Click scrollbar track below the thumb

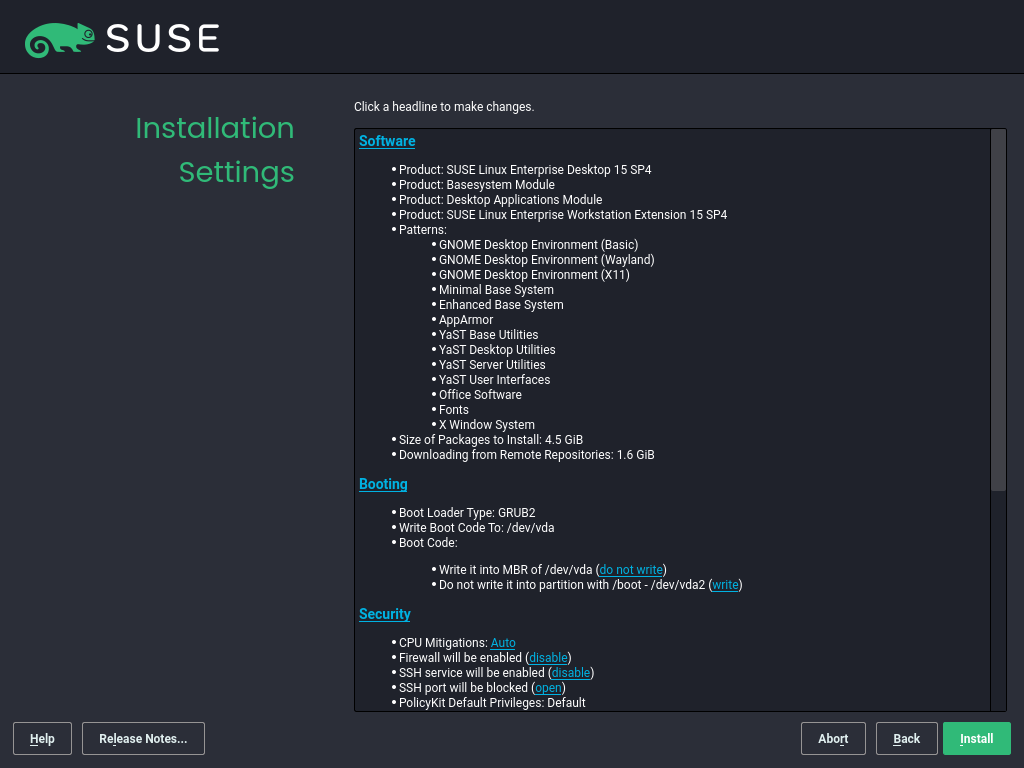[998, 600]
